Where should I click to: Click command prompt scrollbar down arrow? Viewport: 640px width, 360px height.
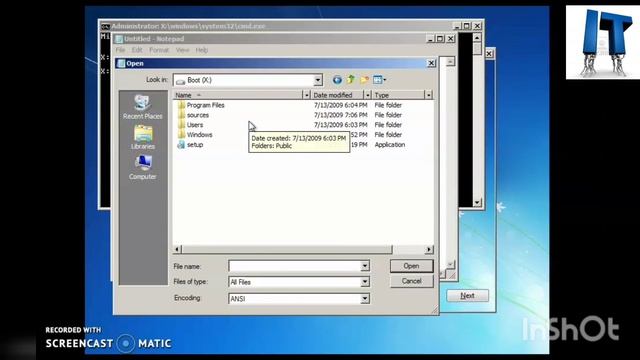pyautogui.click(x=477, y=202)
